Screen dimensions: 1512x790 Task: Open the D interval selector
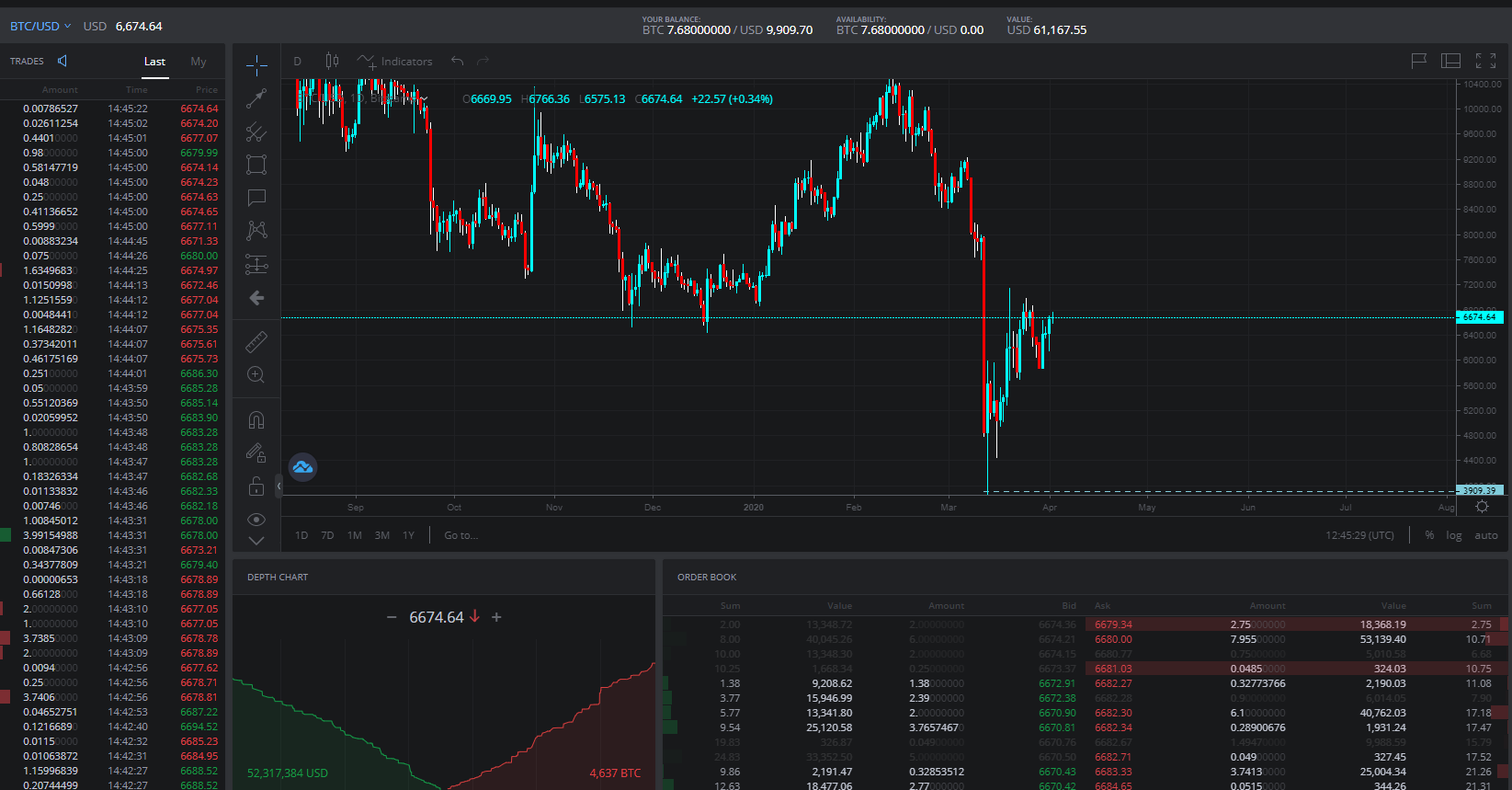(298, 62)
